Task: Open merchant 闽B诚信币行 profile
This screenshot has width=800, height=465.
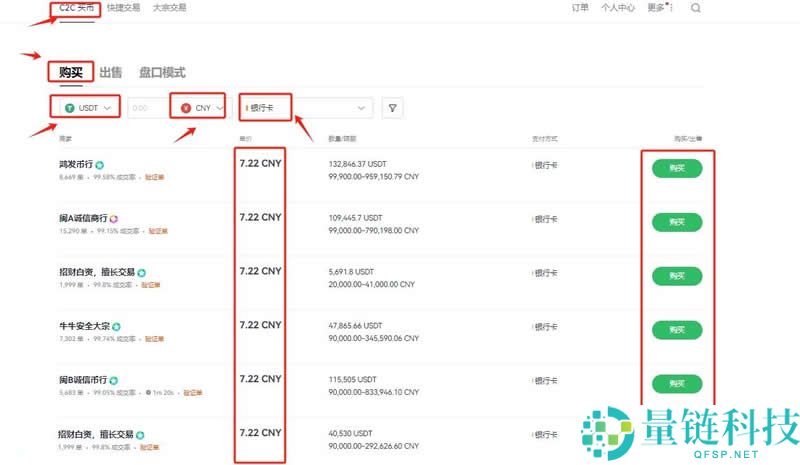Action: pyautogui.click(x=83, y=380)
